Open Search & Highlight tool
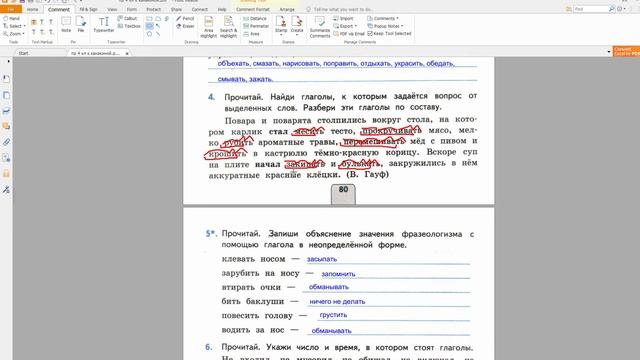The width and height of the screenshot is (640, 360). click(x=228, y=27)
